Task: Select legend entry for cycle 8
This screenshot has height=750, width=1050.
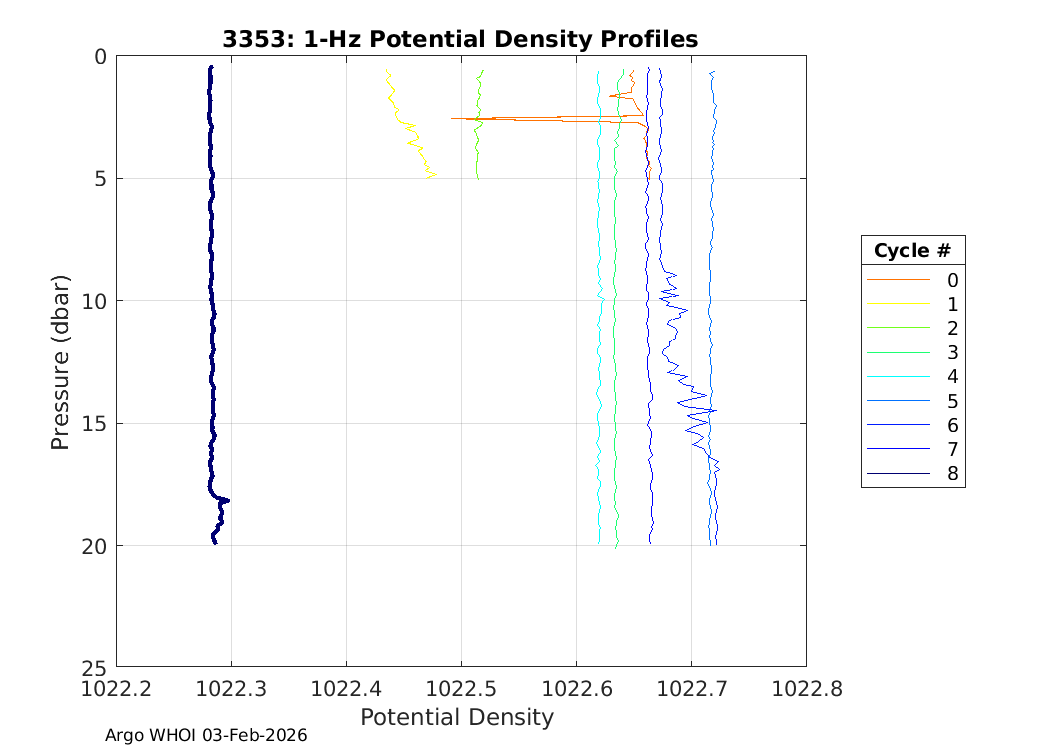Action: tap(951, 474)
